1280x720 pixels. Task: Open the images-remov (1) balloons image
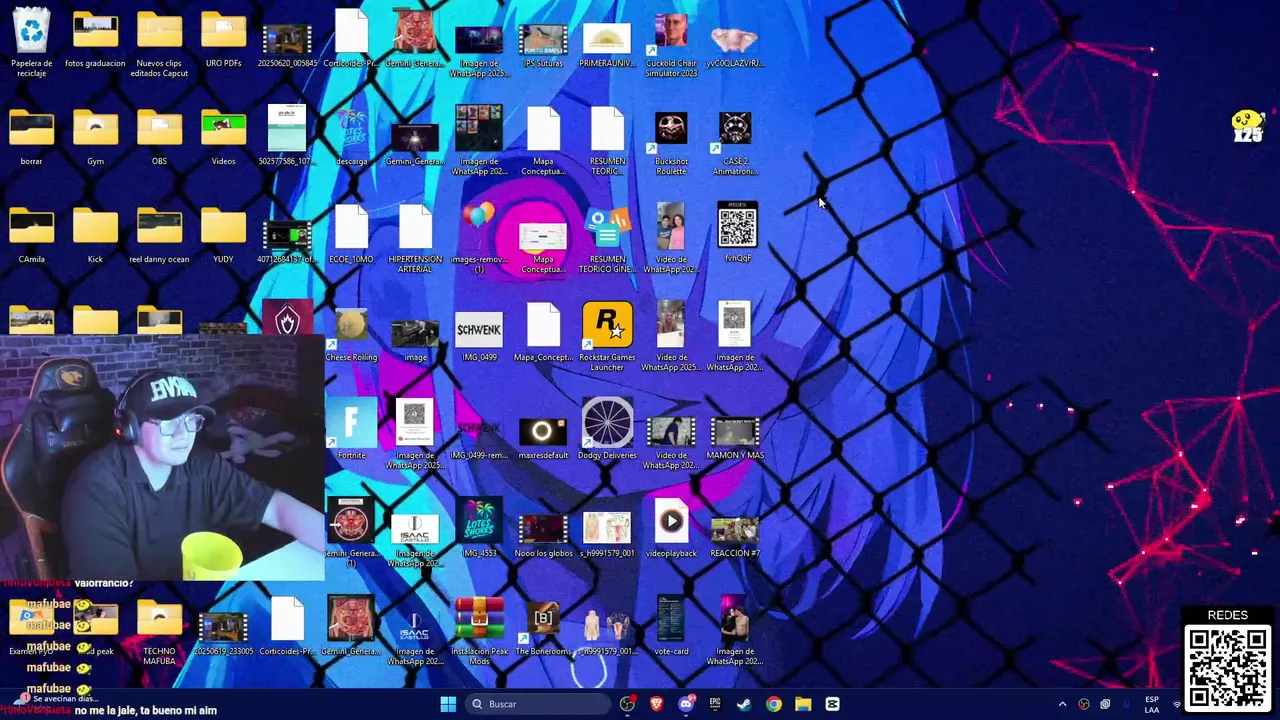[479, 238]
